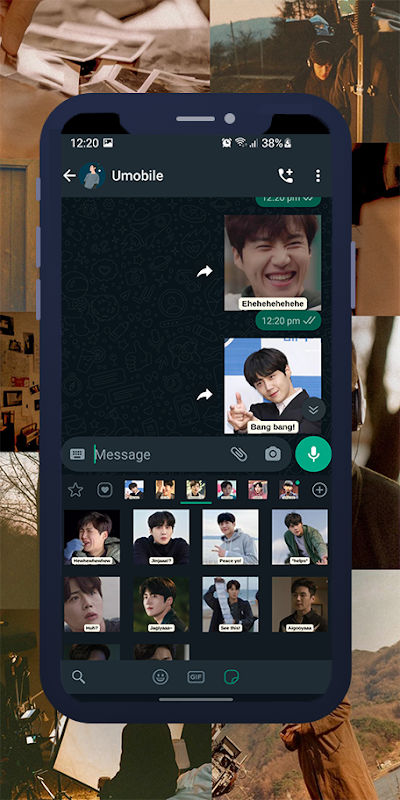Tap the 12:20 pm timestamp under Ehehehehehehe
400x800 pixels.
click(281, 321)
